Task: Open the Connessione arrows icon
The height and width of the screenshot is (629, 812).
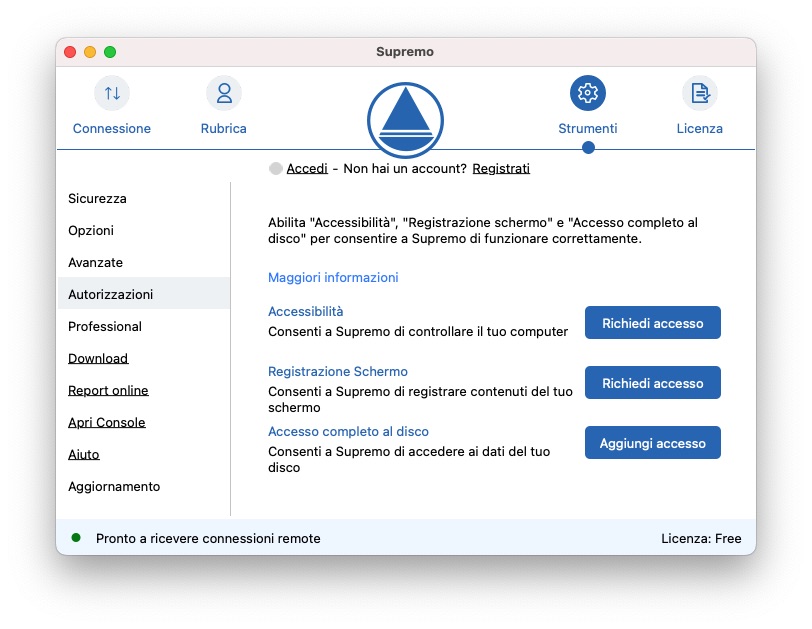Action: 112,93
